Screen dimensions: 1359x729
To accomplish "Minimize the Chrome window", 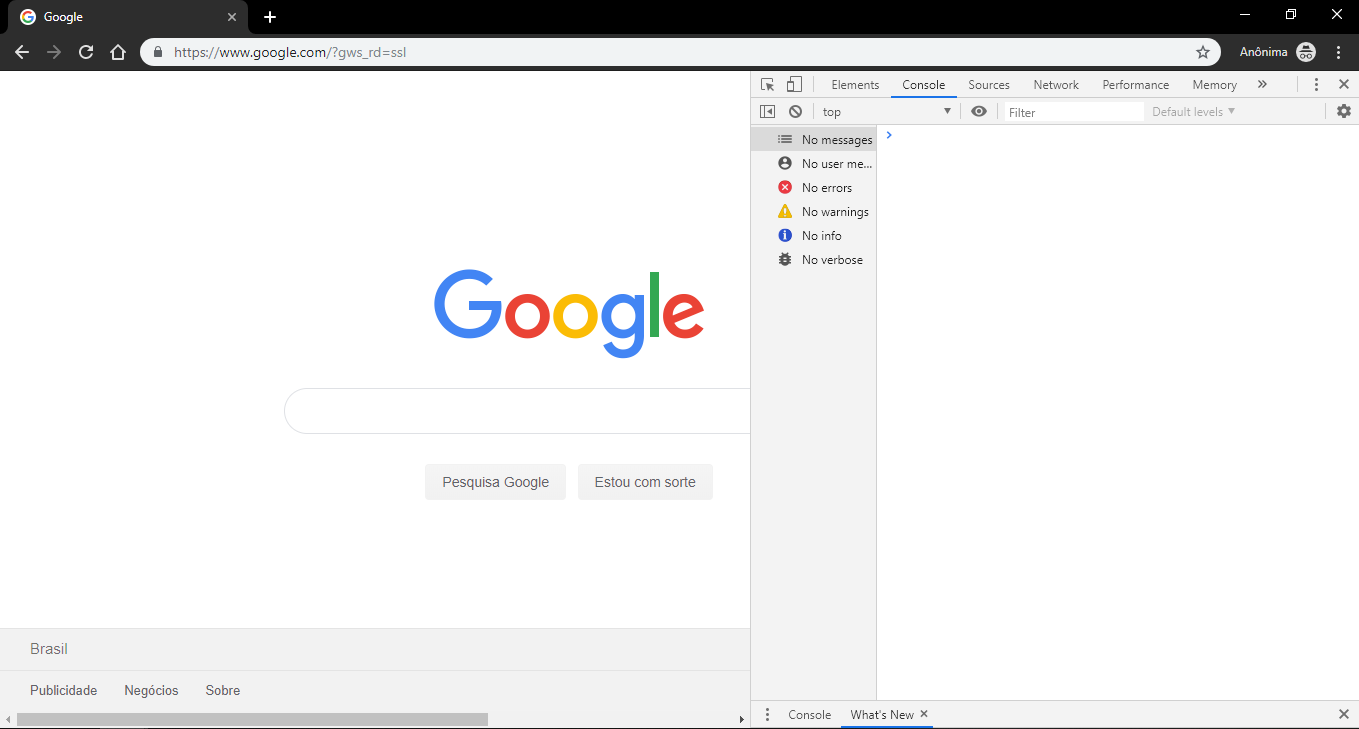I will 1245,15.
